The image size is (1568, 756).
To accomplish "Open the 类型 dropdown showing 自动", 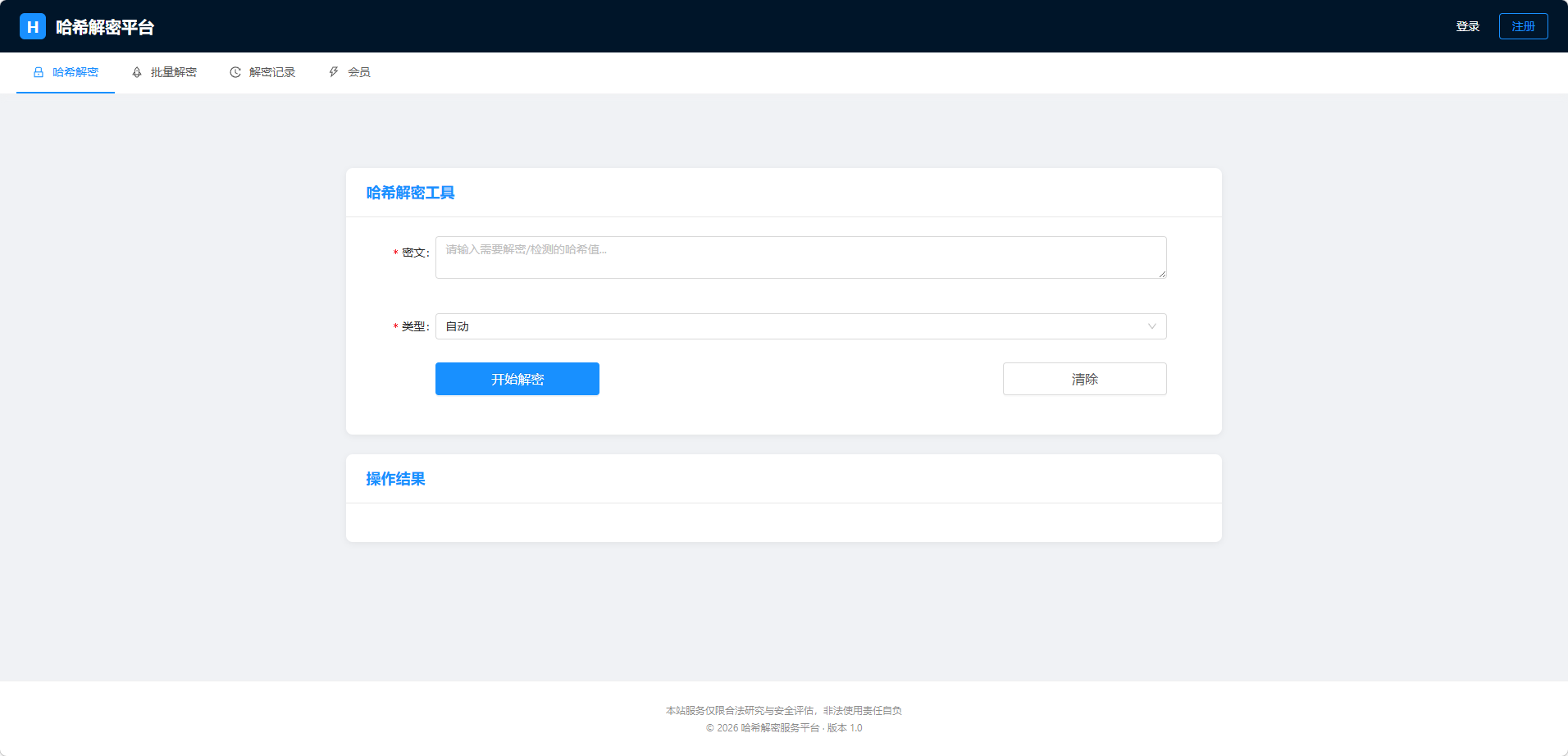I will pyautogui.click(x=787, y=326).
